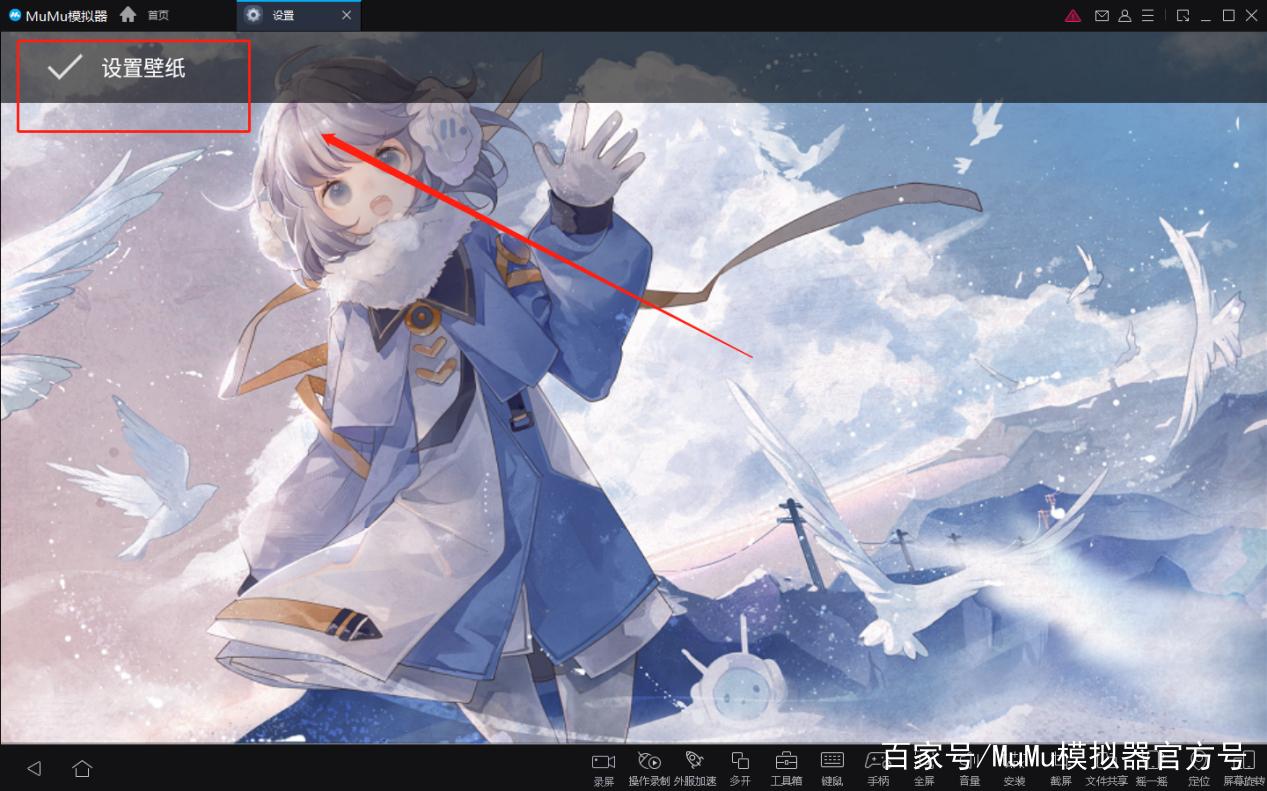Open the 工具箱 toolbox
The image size is (1267, 791).
tap(786, 768)
